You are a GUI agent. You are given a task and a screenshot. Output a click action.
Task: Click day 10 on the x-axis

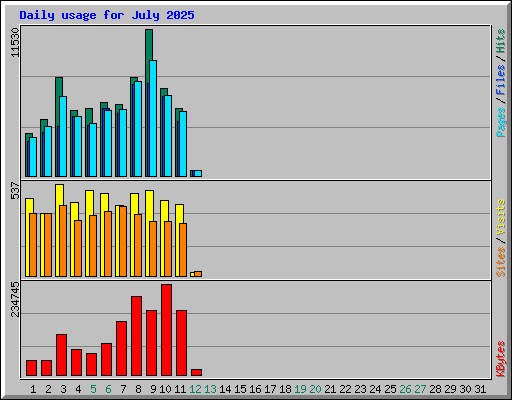tap(165, 389)
